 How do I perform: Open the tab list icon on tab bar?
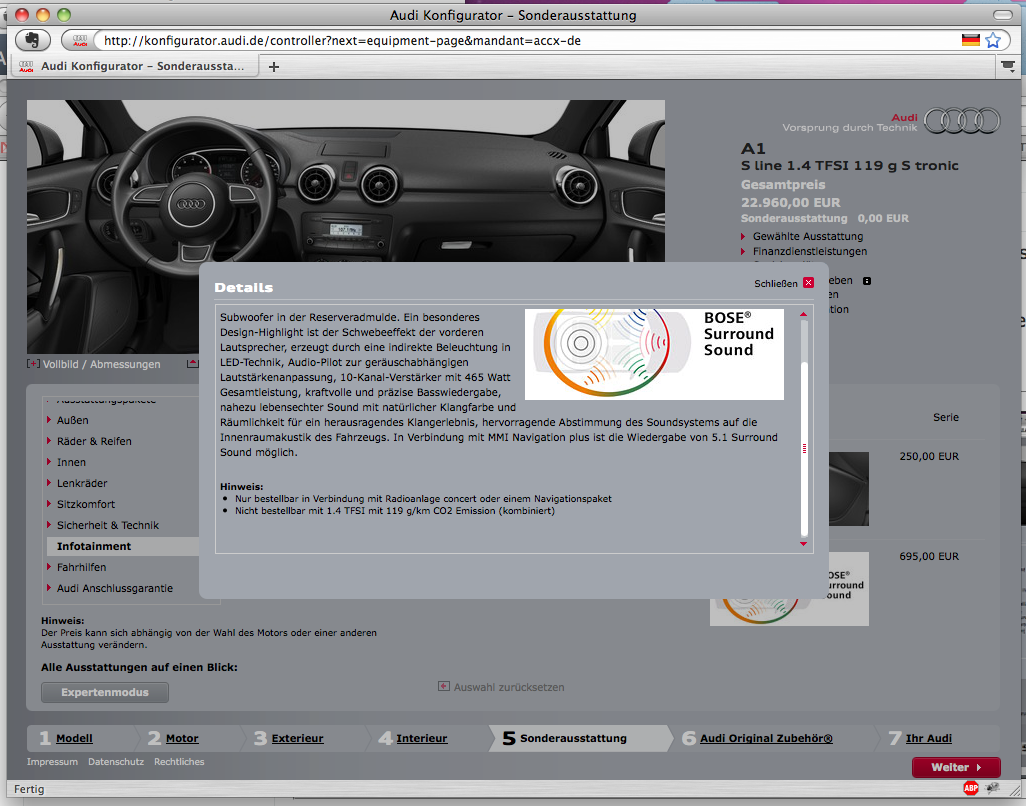tap(1008, 65)
